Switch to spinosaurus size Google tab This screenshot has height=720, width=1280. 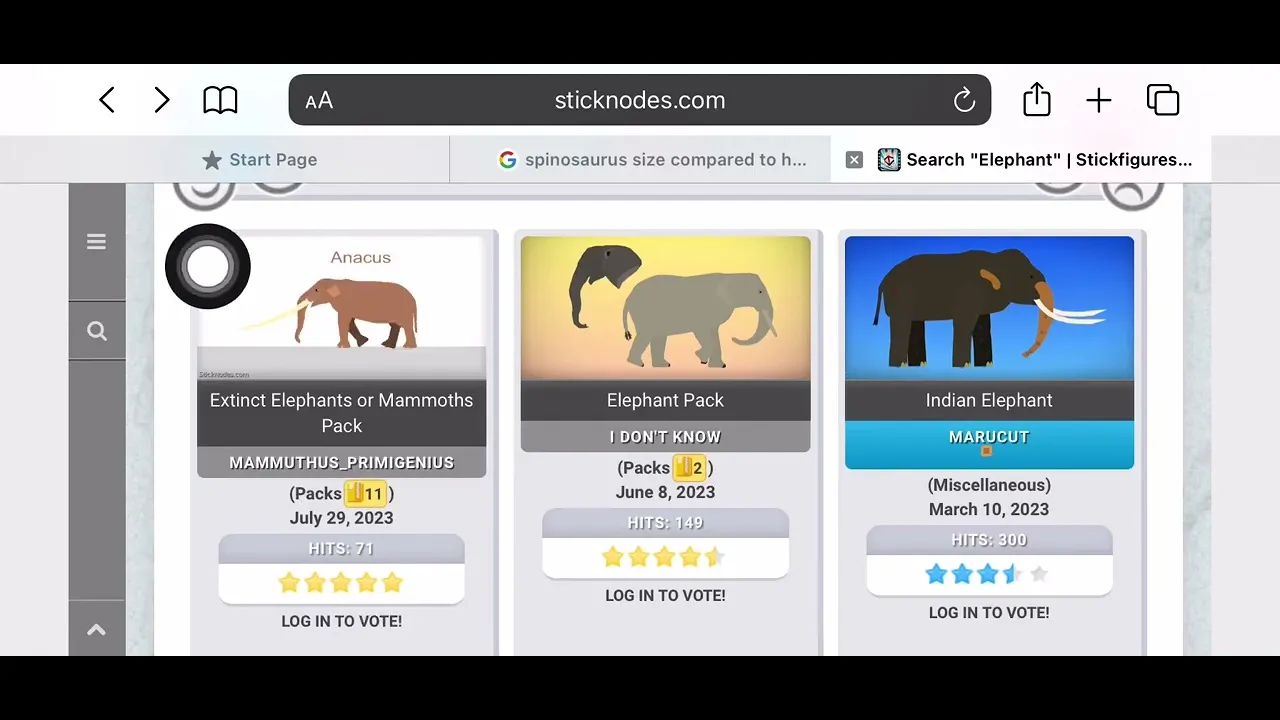652,160
